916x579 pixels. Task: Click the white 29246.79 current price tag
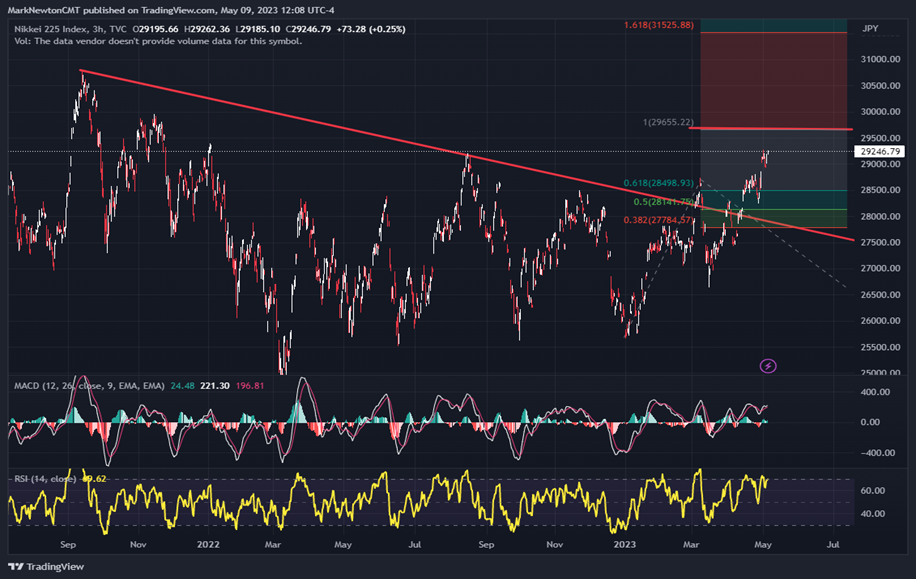(x=882, y=151)
